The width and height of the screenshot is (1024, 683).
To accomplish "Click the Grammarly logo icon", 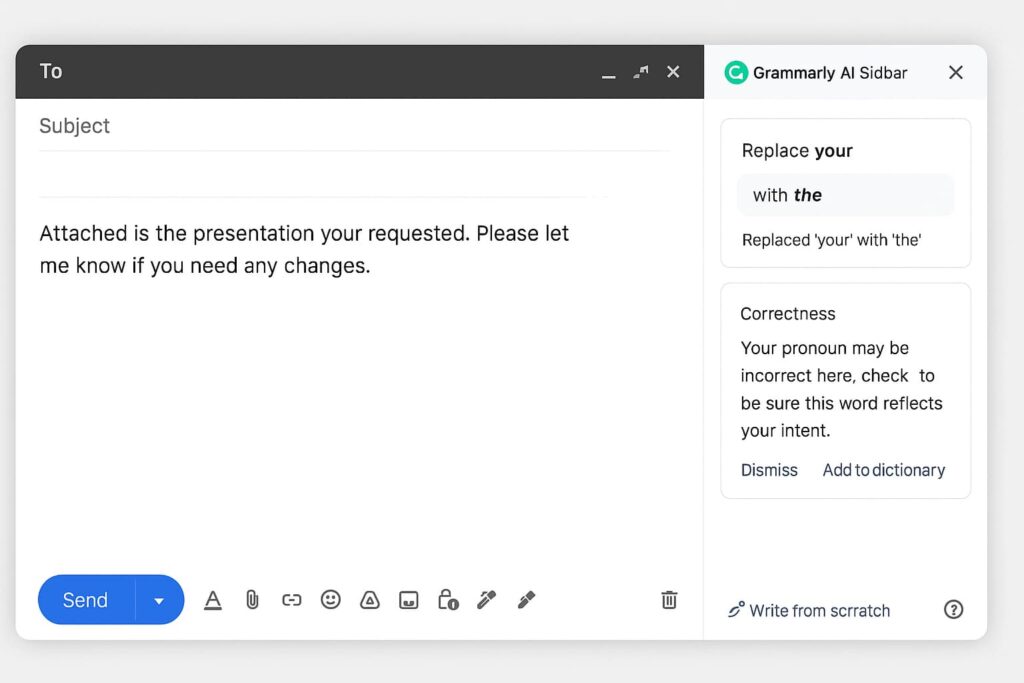I will point(736,72).
